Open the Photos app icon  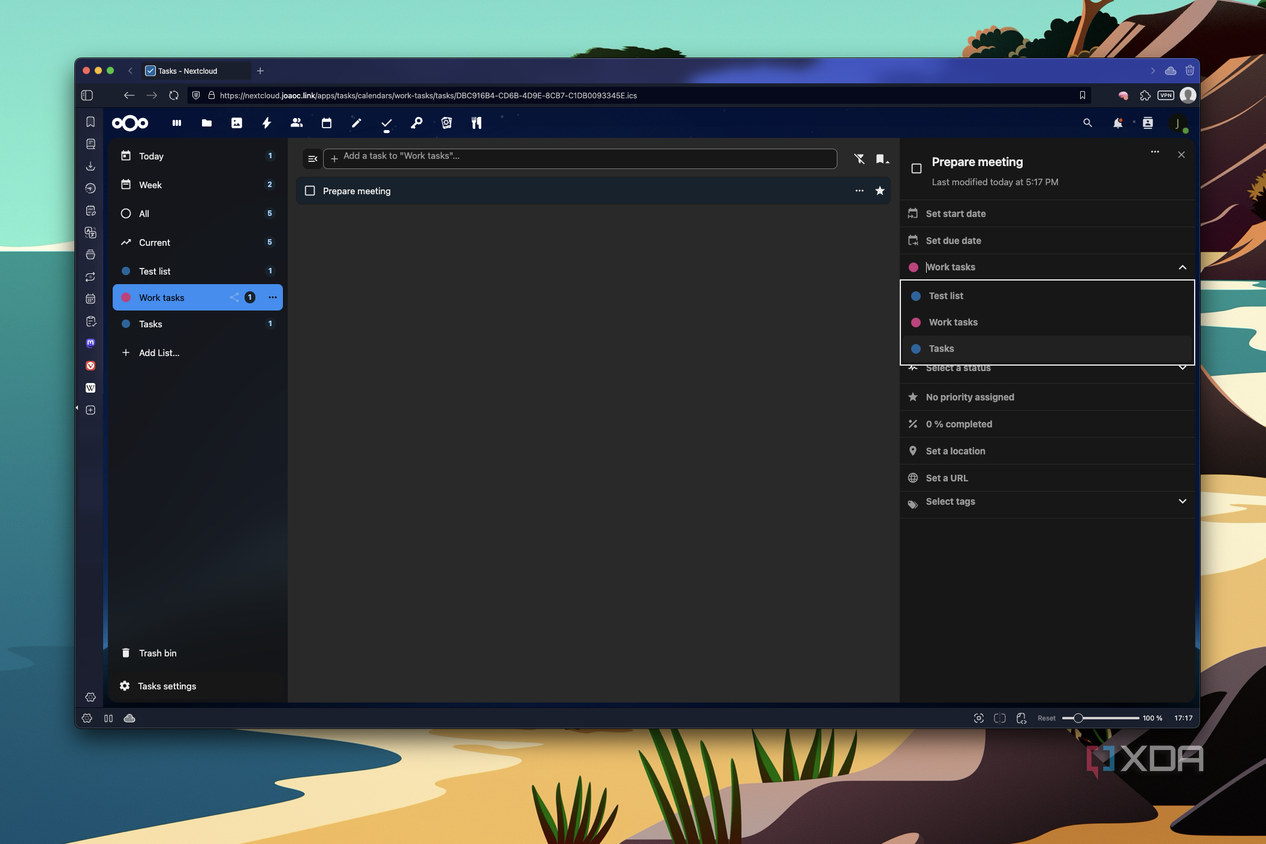pos(237,123)
